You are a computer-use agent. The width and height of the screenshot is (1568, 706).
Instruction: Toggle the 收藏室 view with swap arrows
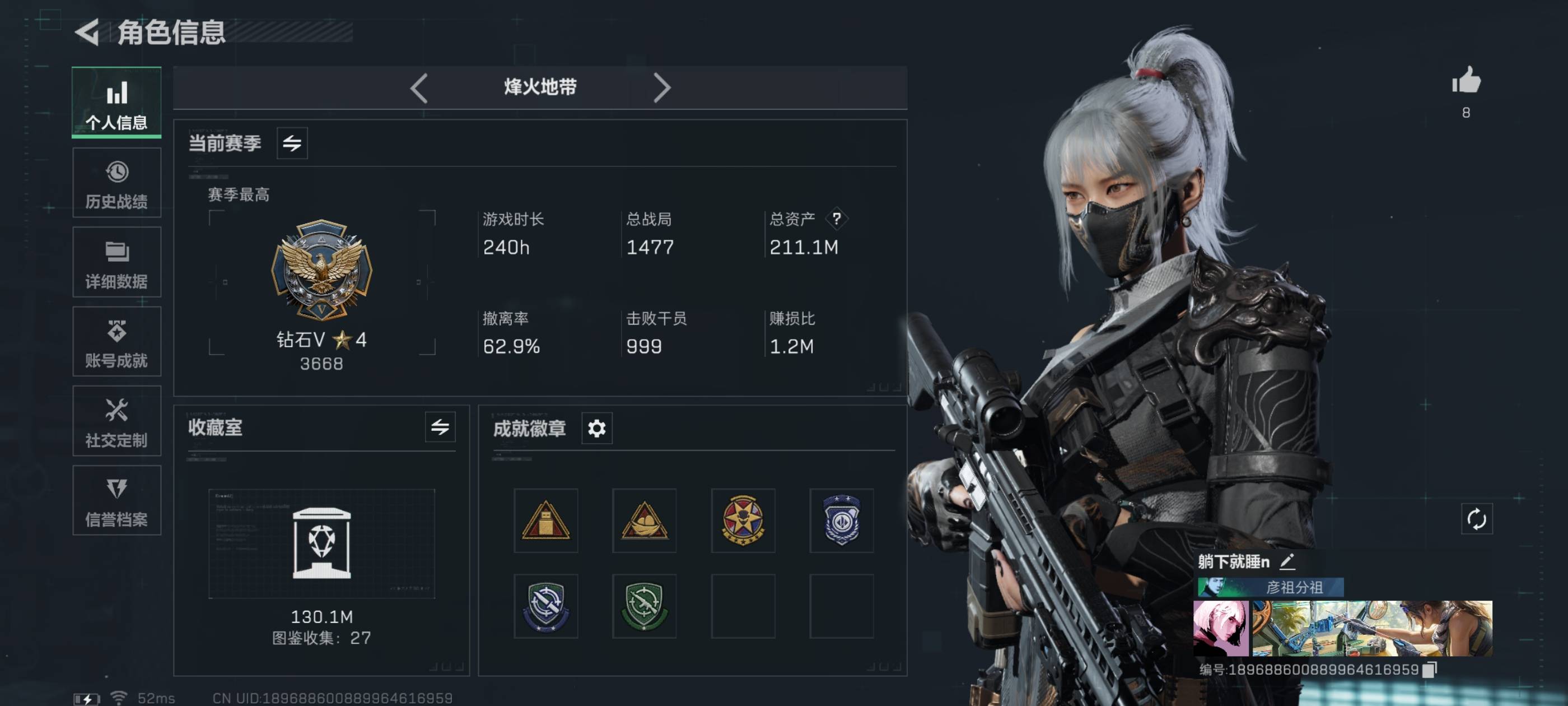tap(440, 427)
